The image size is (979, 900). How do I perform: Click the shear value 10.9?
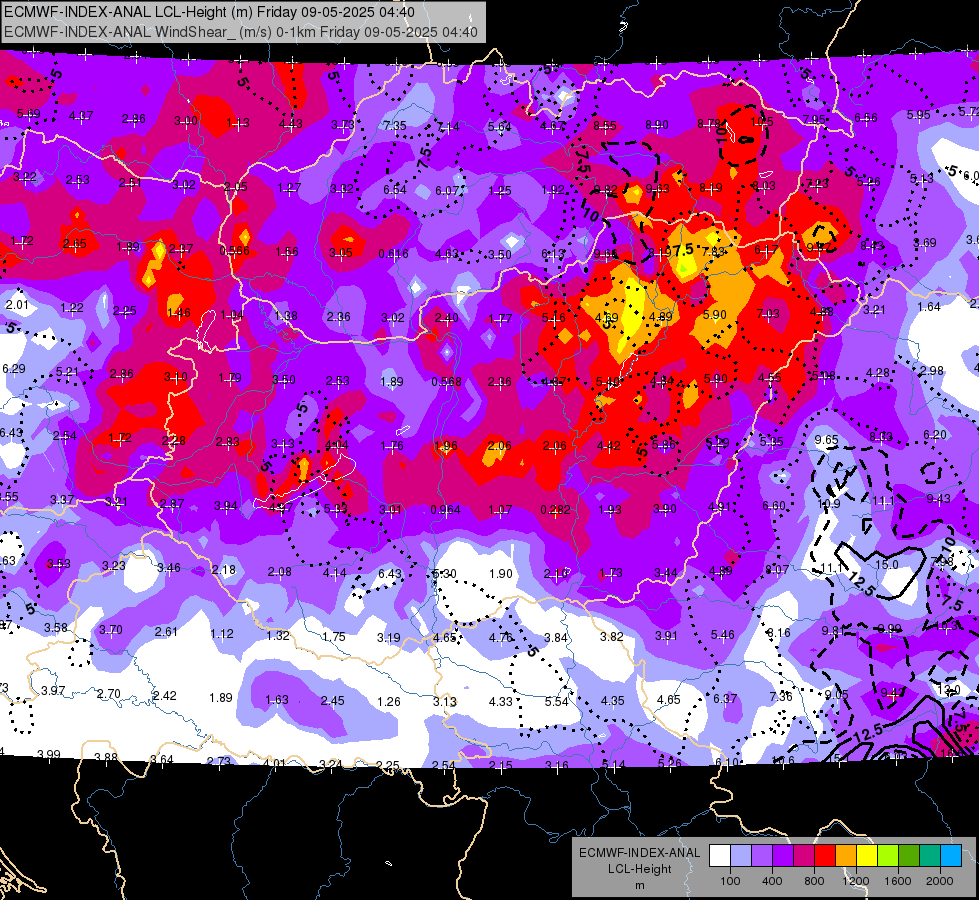(829, 503)
